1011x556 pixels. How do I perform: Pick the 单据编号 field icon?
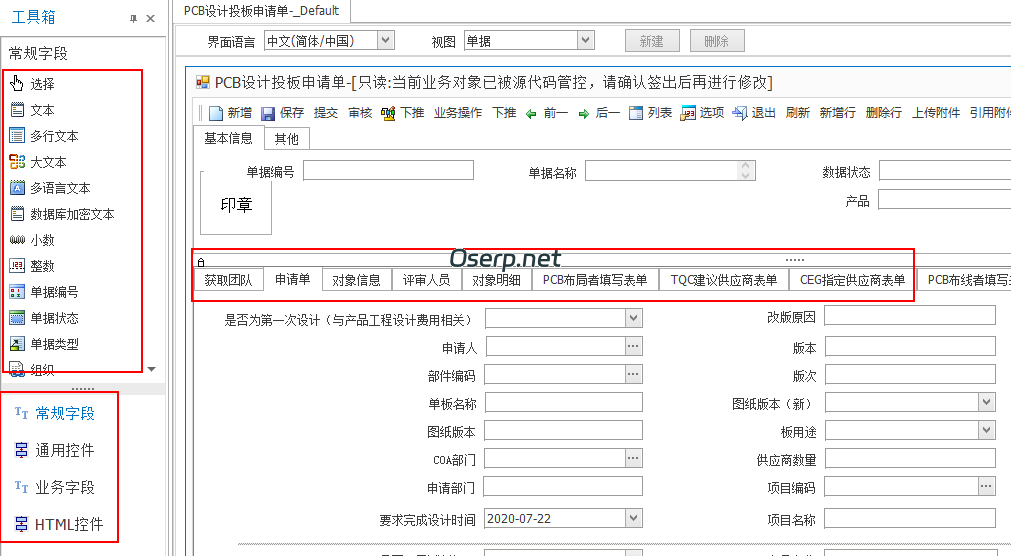[x=17, y=292]
